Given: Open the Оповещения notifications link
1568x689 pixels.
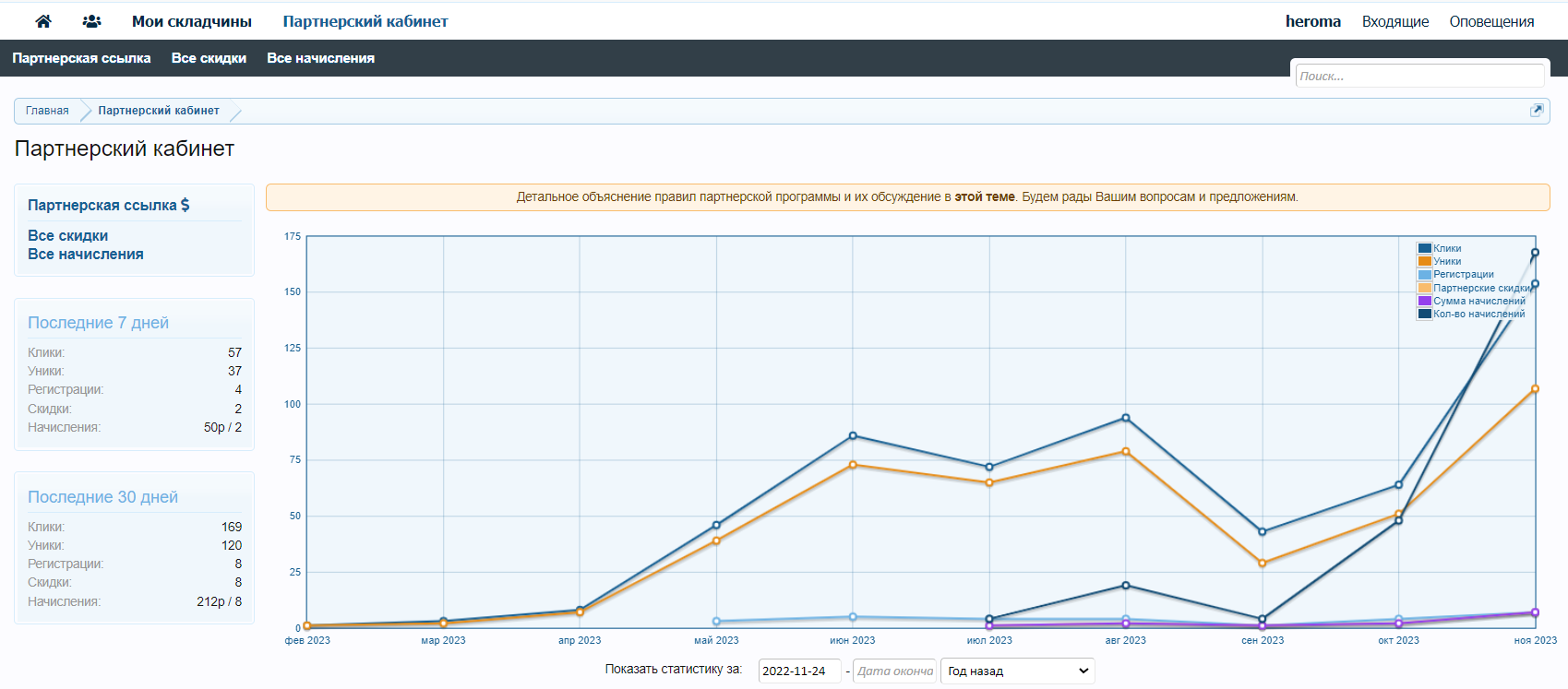Looking at the screenshot, I should pos(1491,21).
